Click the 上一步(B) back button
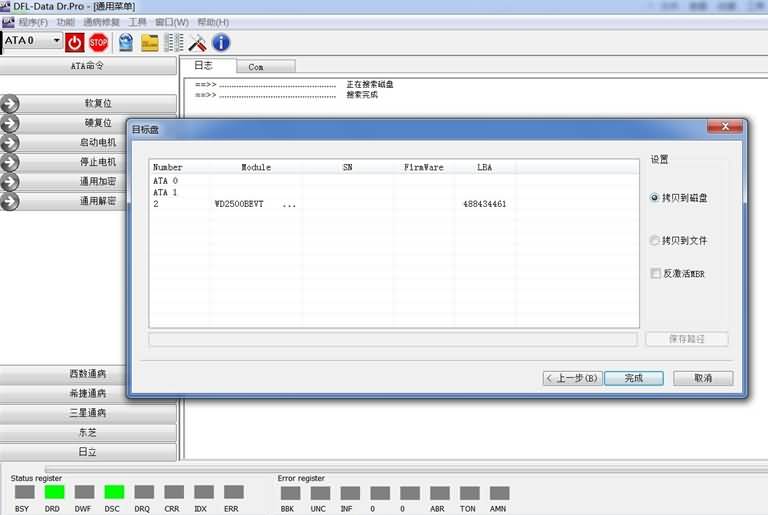768x515 pixels. click(x=572, y=378)
